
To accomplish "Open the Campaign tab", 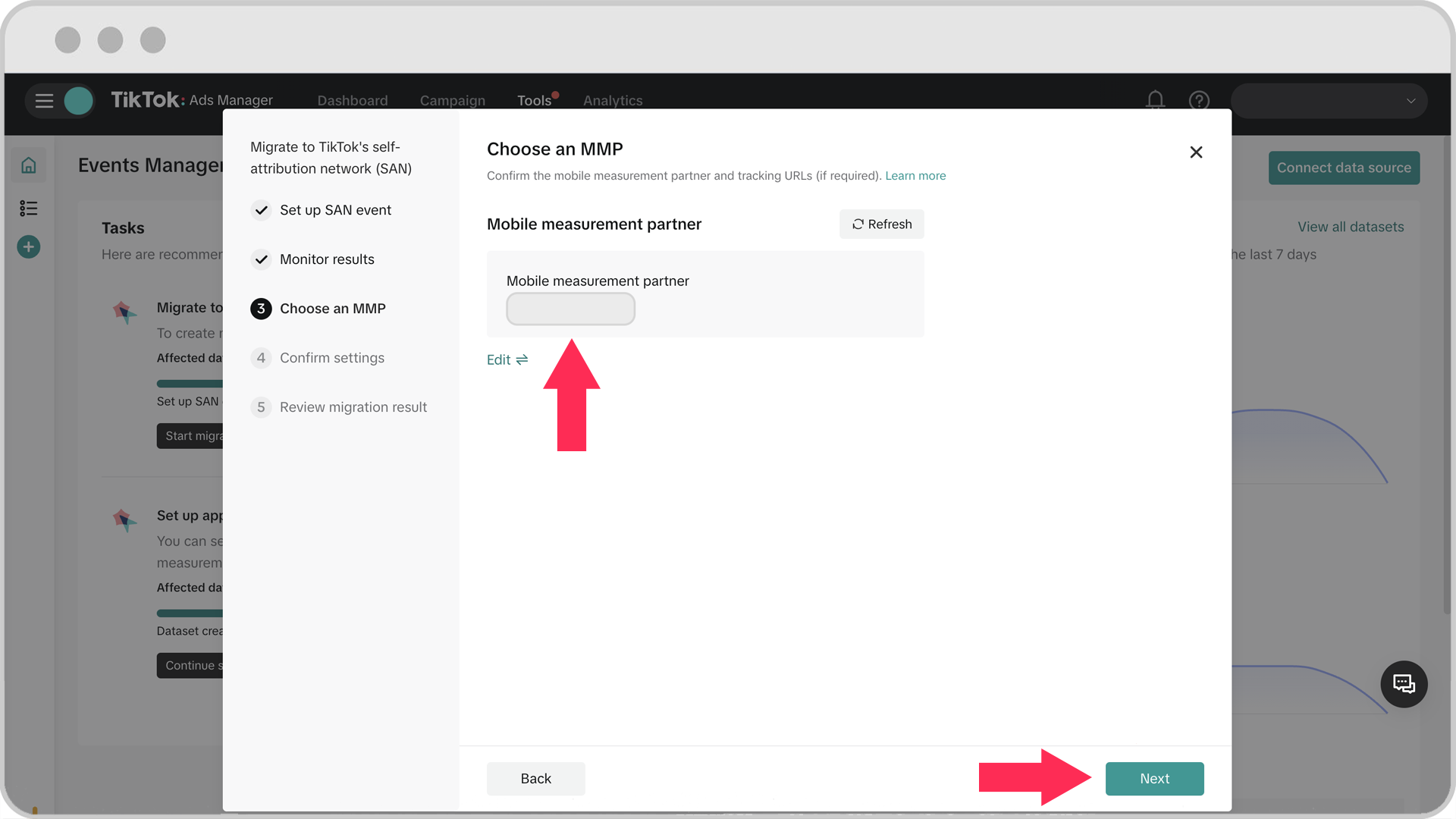I will [453, 100].
